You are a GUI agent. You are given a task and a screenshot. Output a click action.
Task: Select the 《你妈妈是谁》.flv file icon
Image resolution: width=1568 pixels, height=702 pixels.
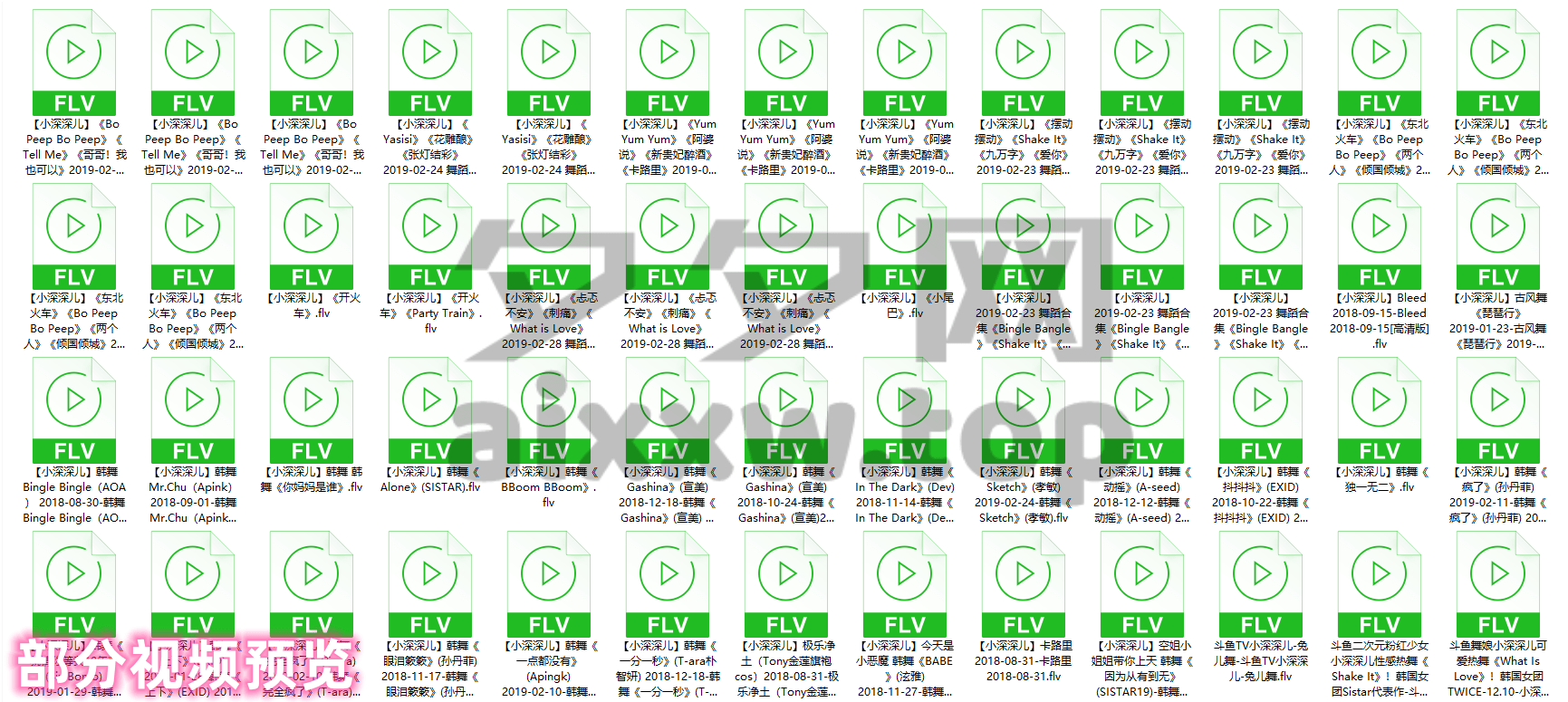click(x=312, y=410)
